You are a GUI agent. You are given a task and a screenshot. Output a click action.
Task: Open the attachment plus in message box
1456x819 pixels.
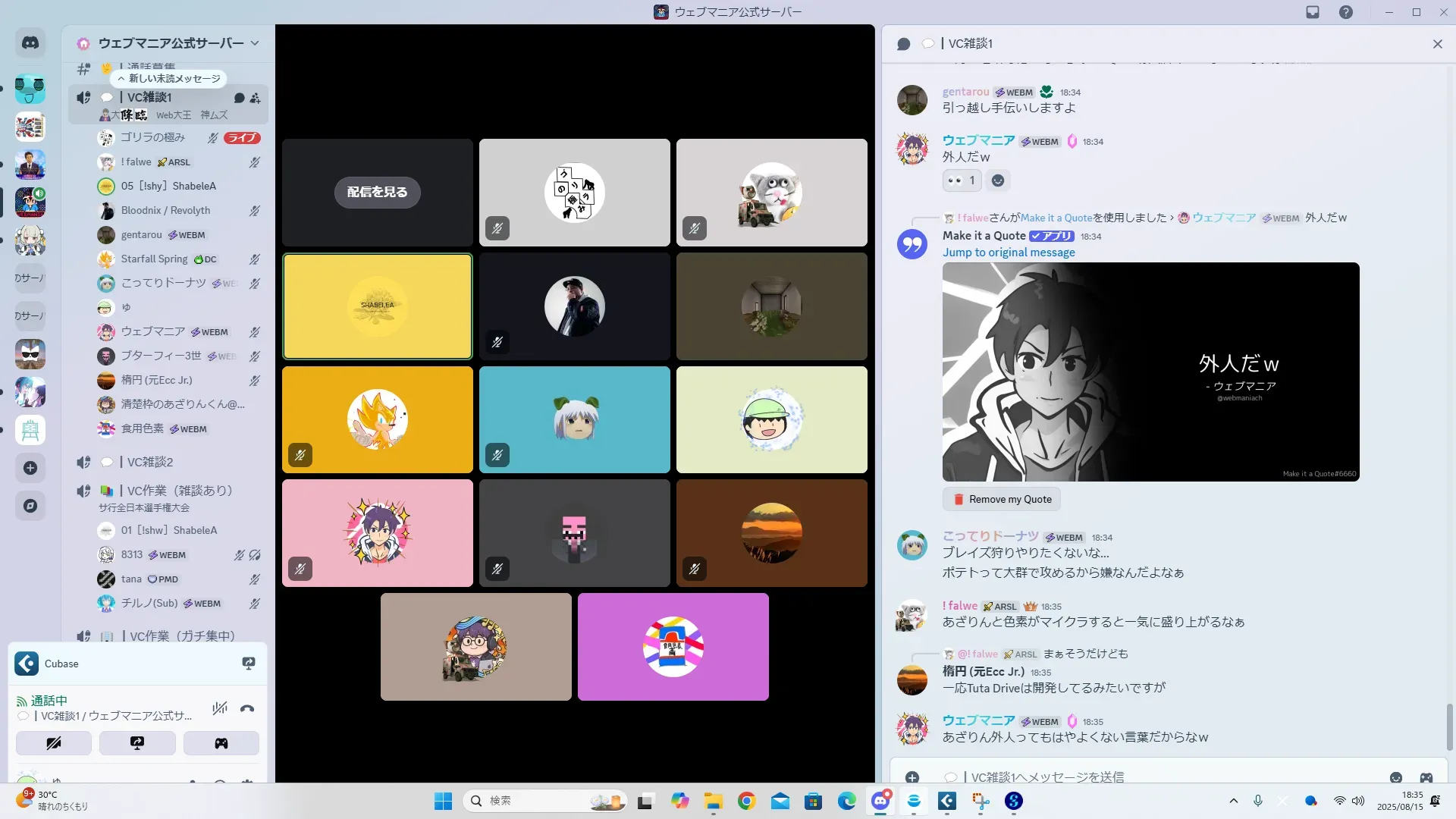[x=912, y=777]
